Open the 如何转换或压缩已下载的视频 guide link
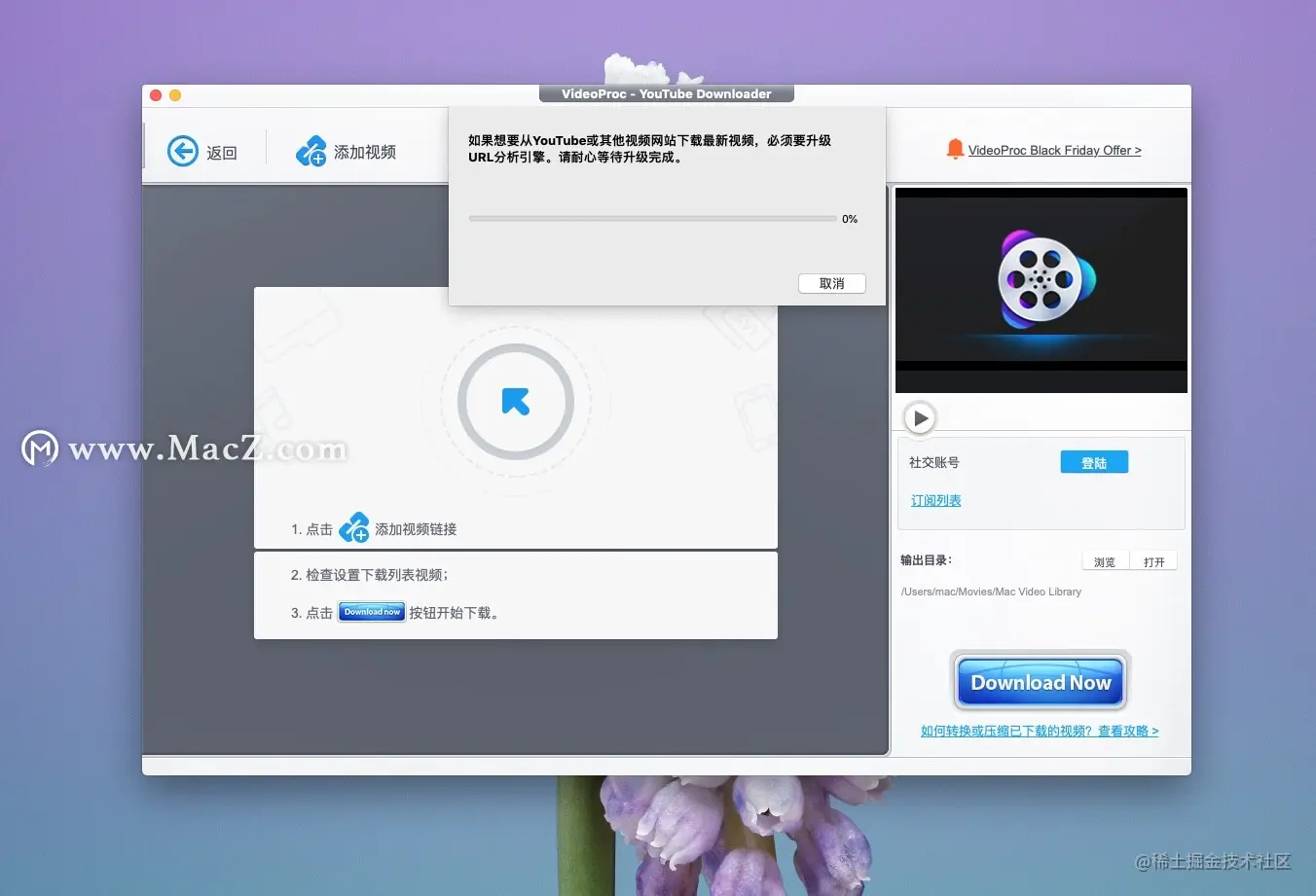This screenshot has width=1316, height=896. (x=1040, y=732)
